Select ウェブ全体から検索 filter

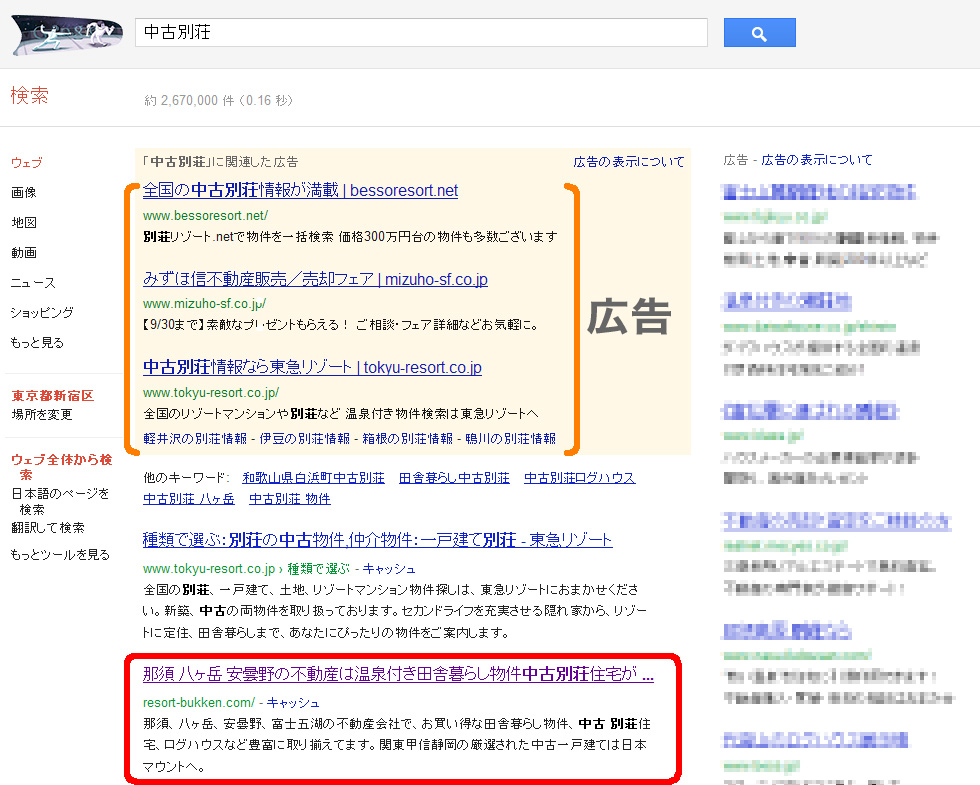click(61, 467)
